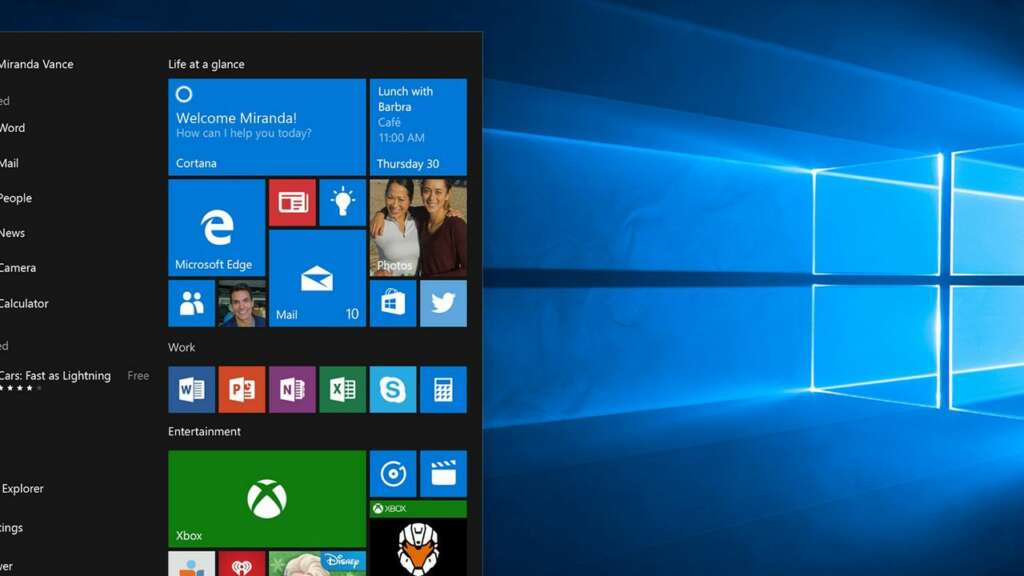Open the Store shopping bag tile
The width and height of the screenshot is (1024, 576).
coord(392,303)
